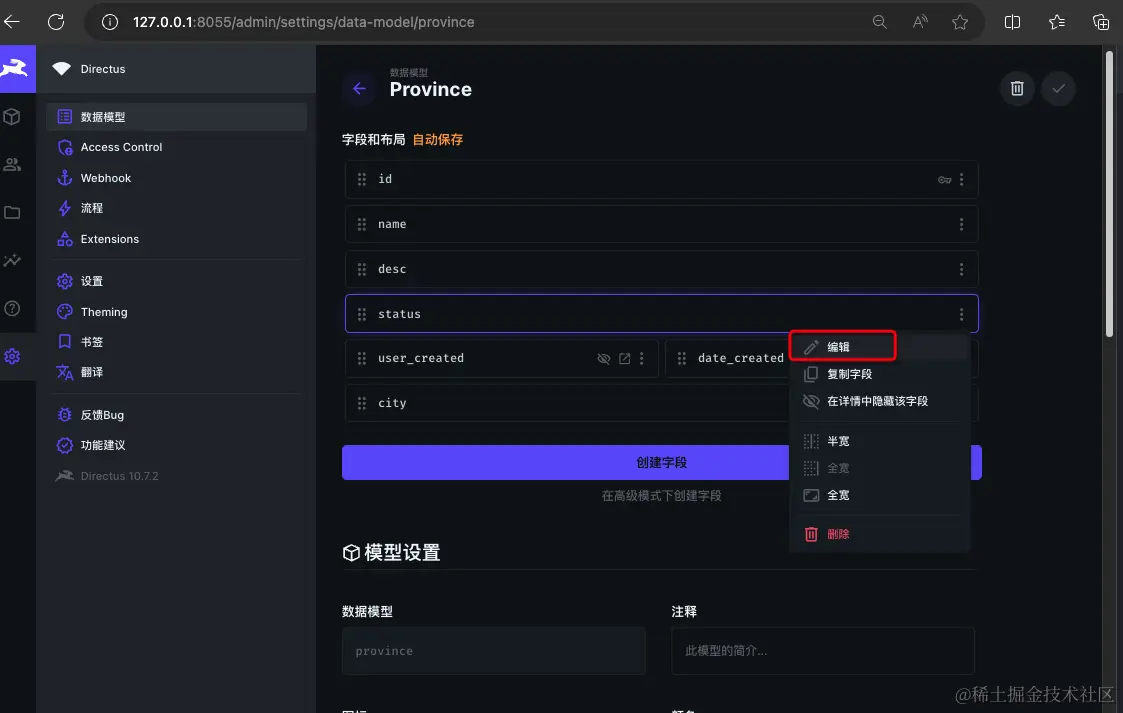Open the help documentation module icon
1123x713 pixels.
(x=12, y=309)
